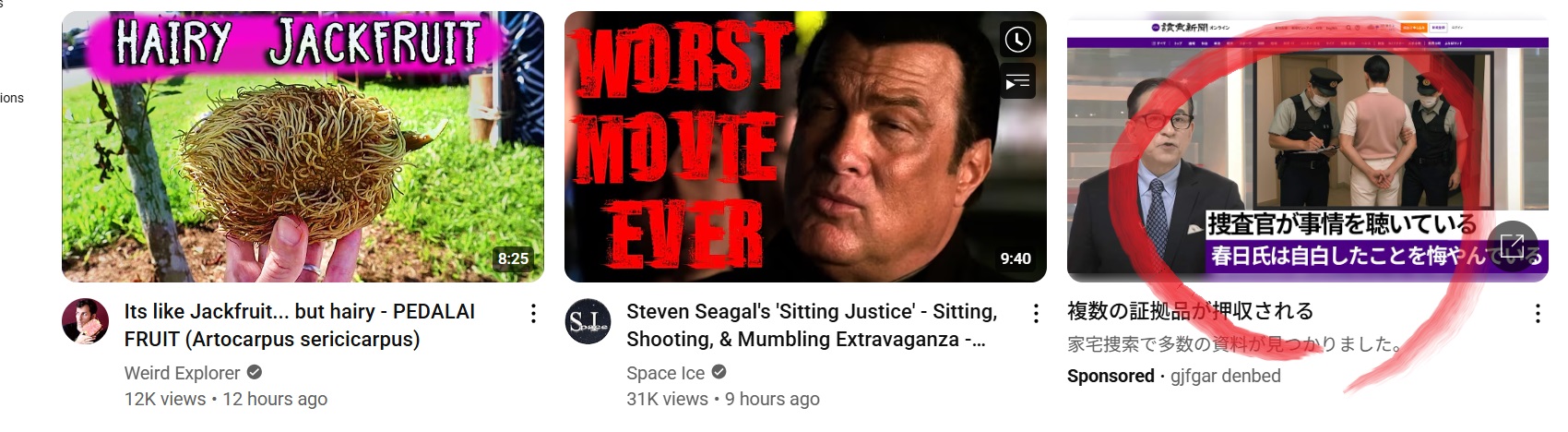Click the 8:25 duration badge on jackfruit video

[513, 258]
